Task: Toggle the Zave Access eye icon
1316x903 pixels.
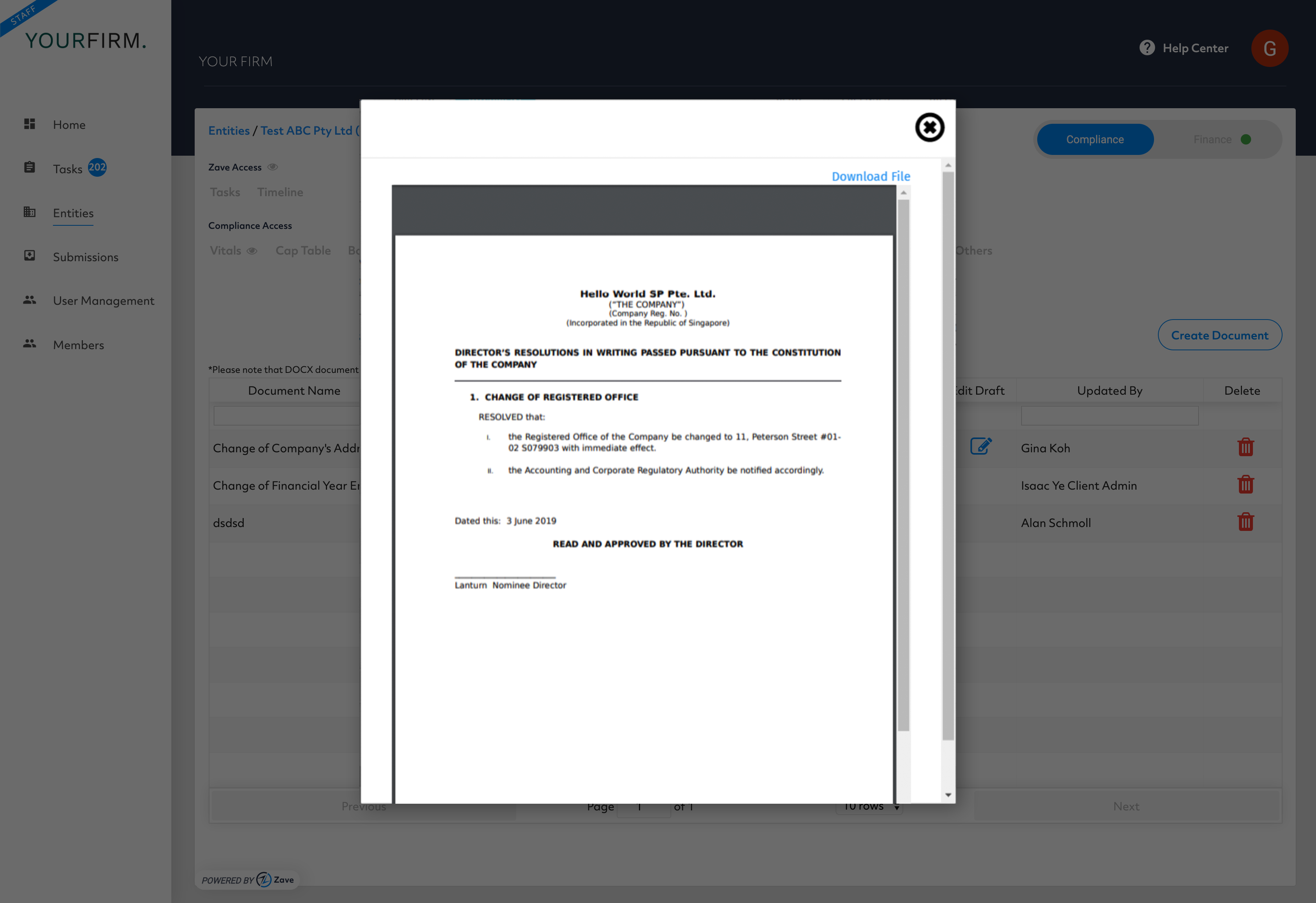Action: coord(273,167)
